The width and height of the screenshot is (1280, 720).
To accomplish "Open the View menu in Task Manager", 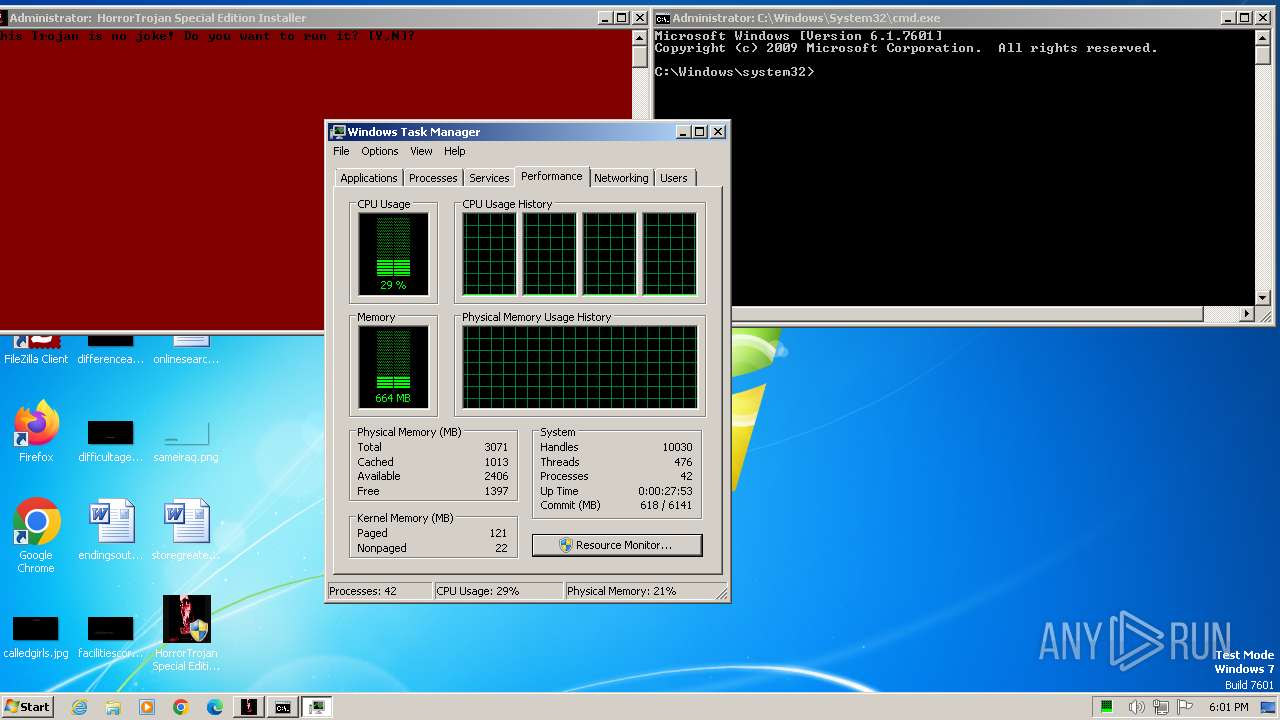I will [x=421, y=151].
